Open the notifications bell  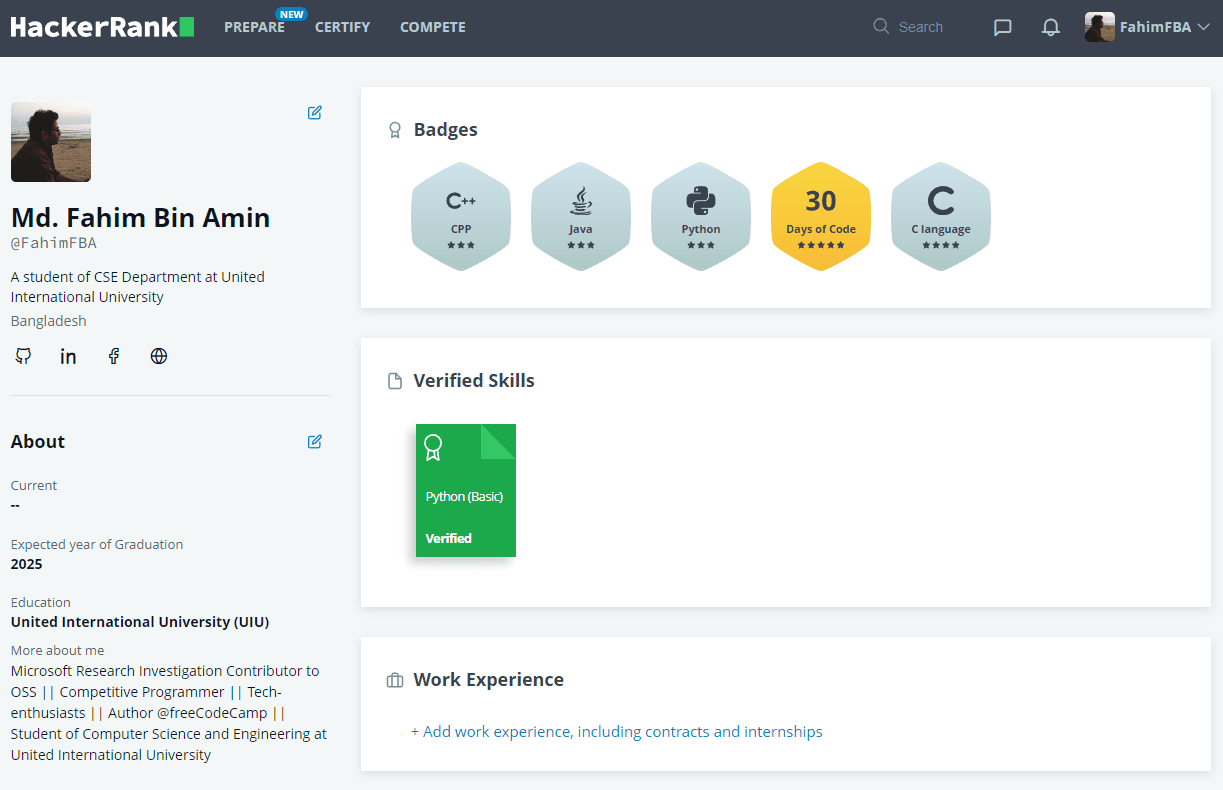1050,28
